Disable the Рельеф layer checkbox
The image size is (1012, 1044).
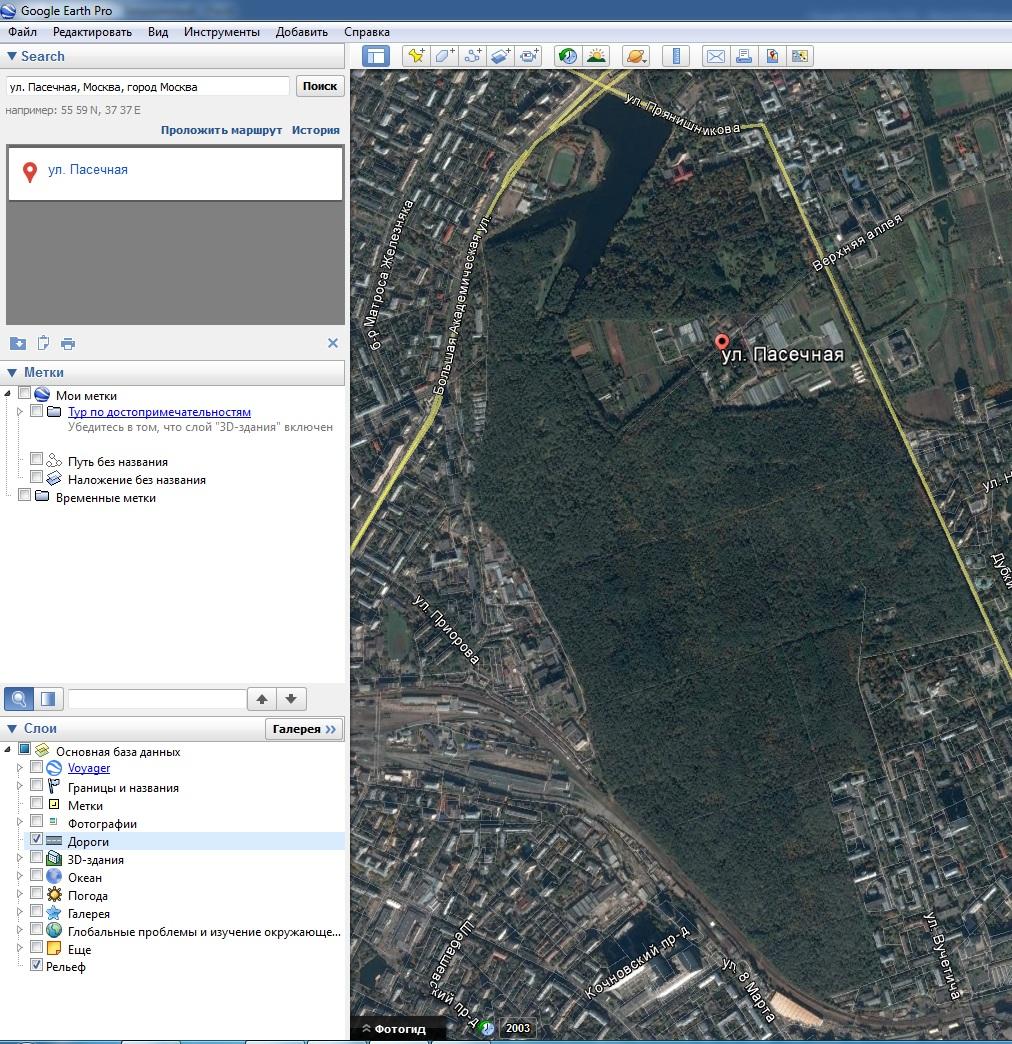(x=37, y=966)
